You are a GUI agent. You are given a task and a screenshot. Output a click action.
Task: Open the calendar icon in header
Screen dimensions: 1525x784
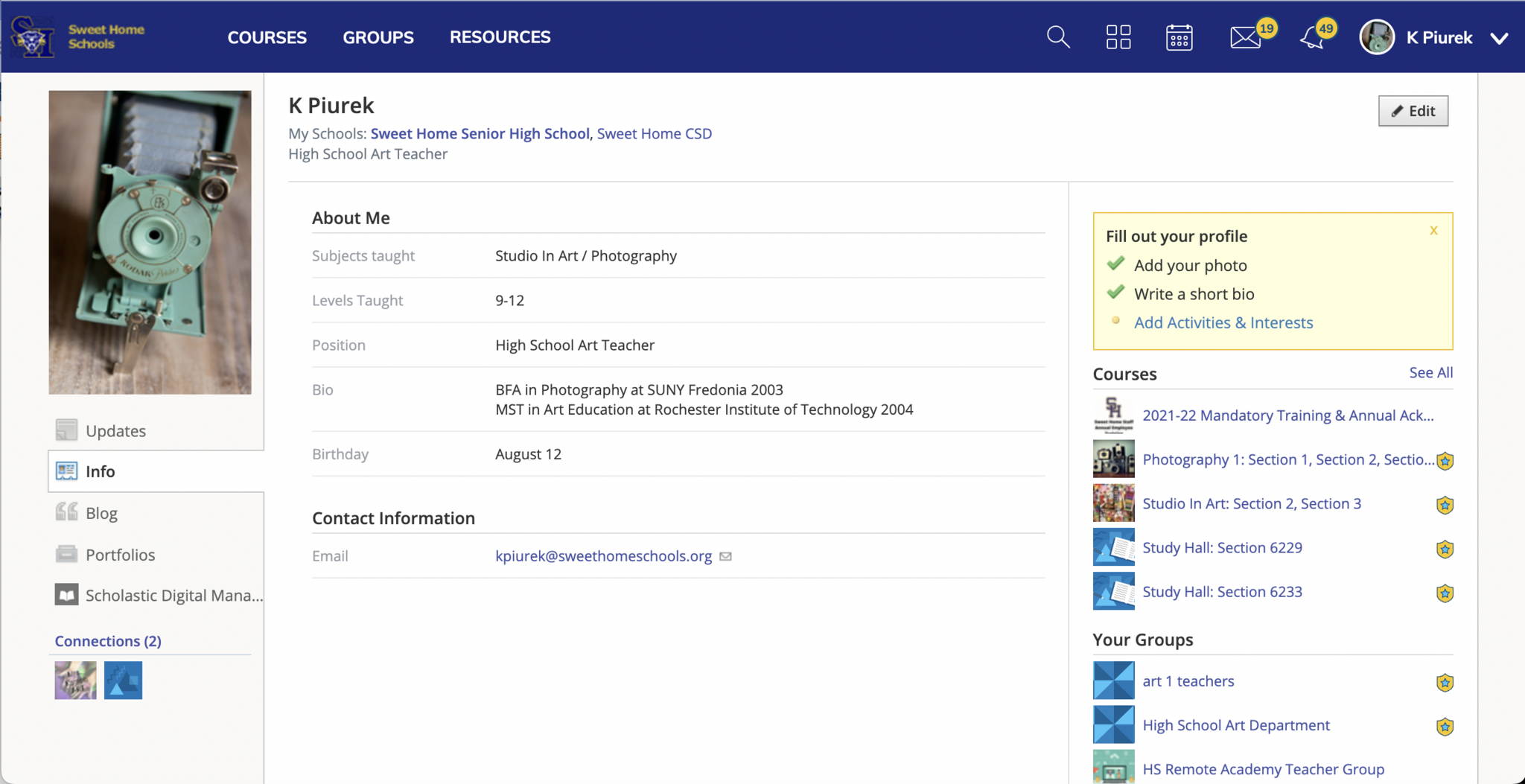point(1179,37)
